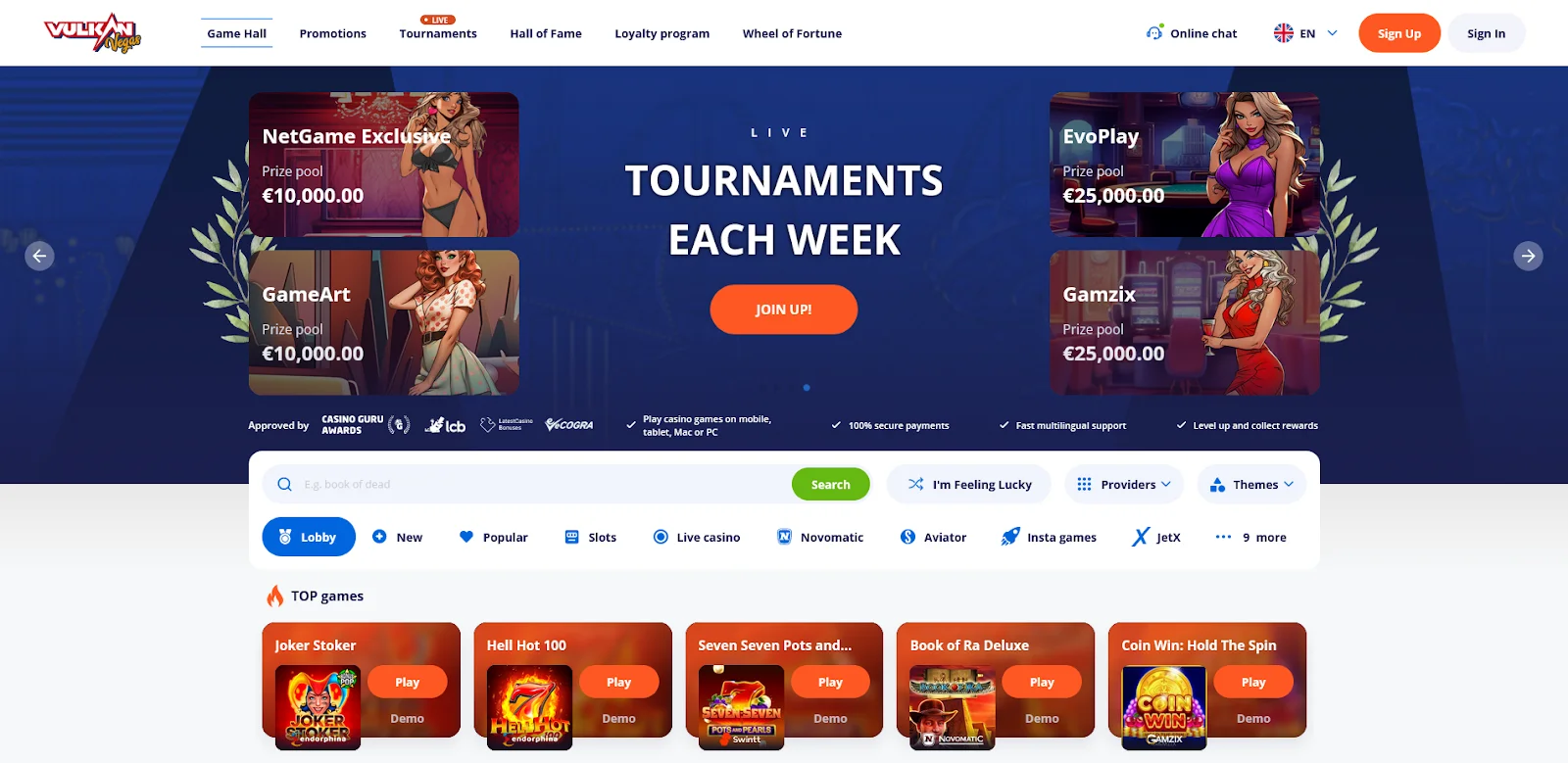Image resolution: width=1568 pixels, height=763 pixels.
Task: Open the Tournaments menu item
Action: tap(438, 33)
